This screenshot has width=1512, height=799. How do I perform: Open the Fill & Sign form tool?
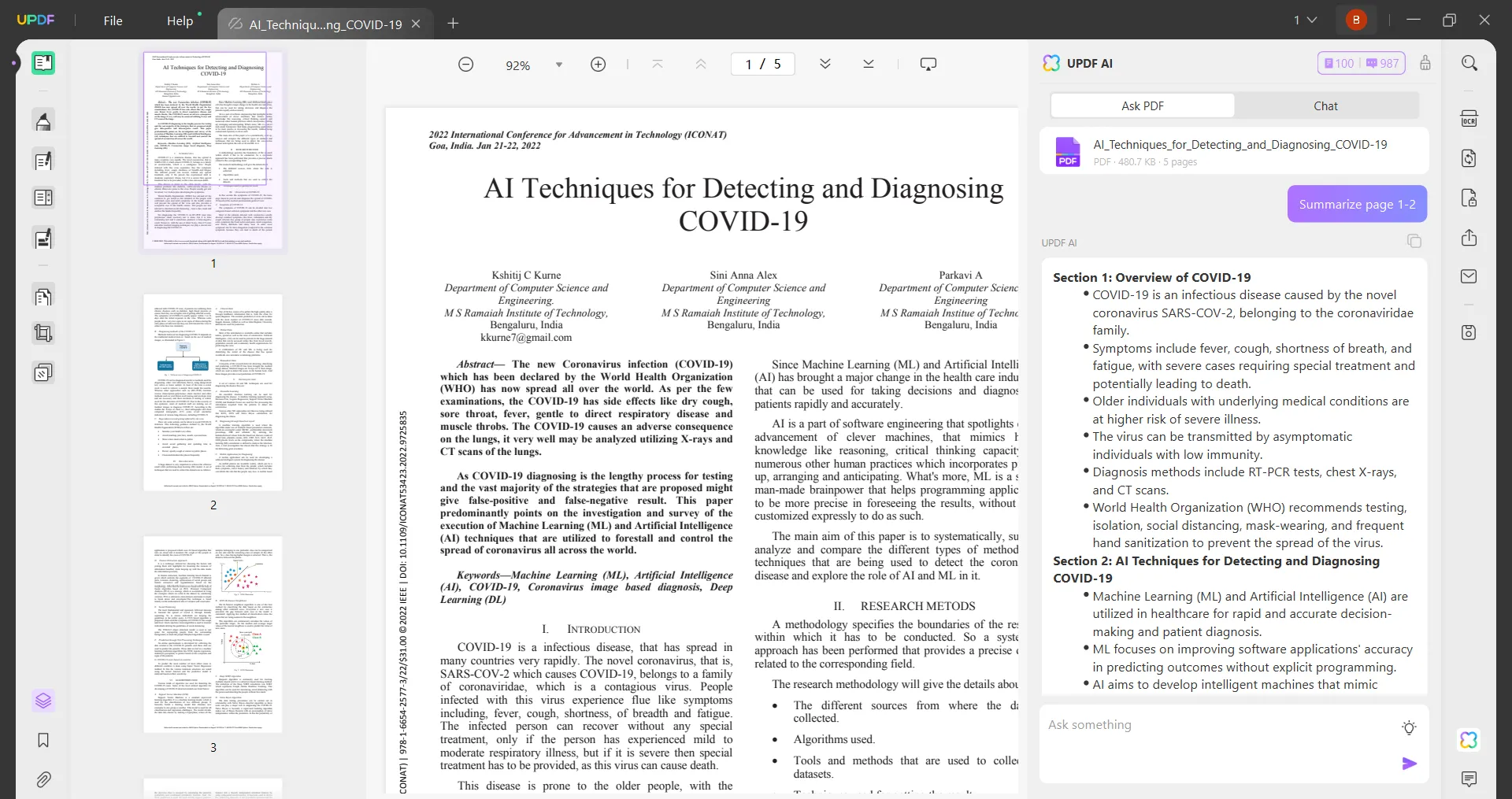(43, 238)
